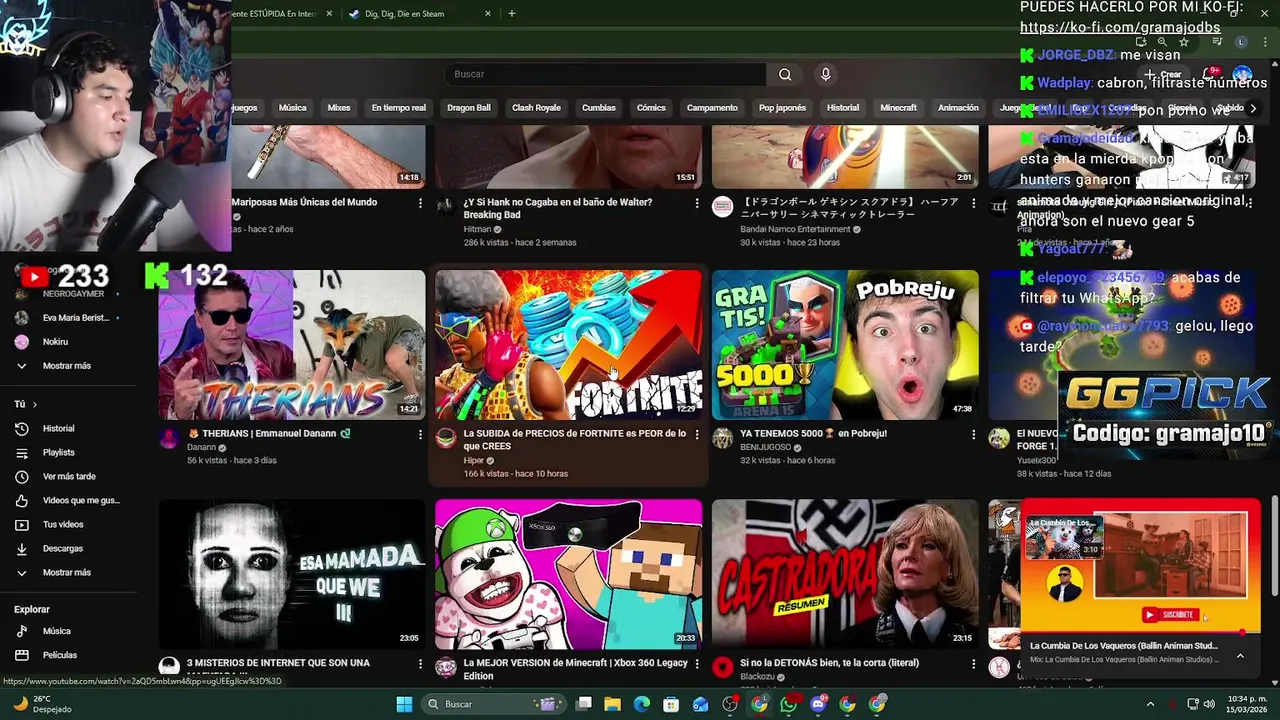Open options menu for Pobreju 5000 video
The width and height of the screenshot is (1280, 720).
pyautogui.click(x=973, y=434)
